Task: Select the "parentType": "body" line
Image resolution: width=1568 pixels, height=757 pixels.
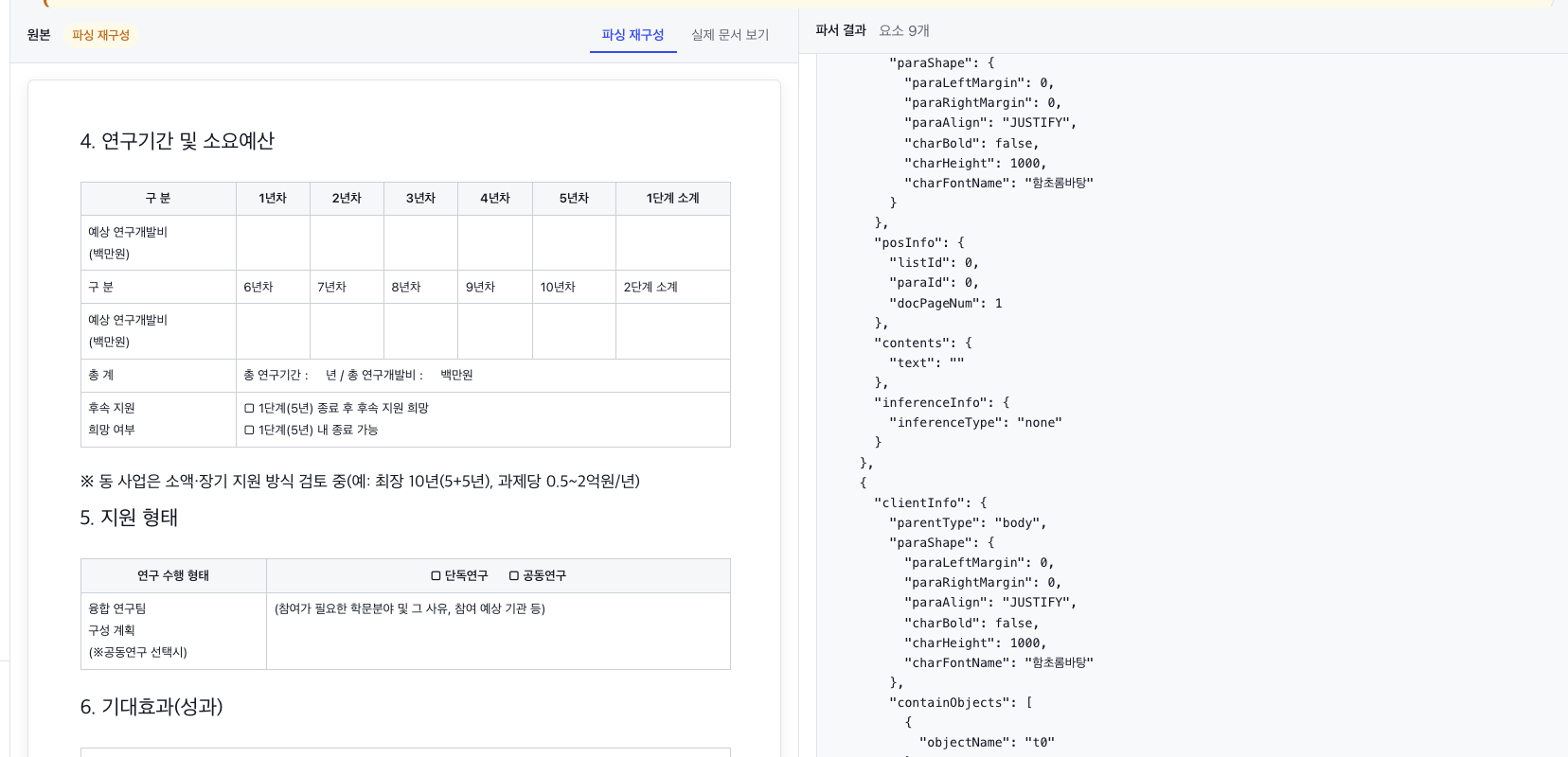Action: click(968, 523)
